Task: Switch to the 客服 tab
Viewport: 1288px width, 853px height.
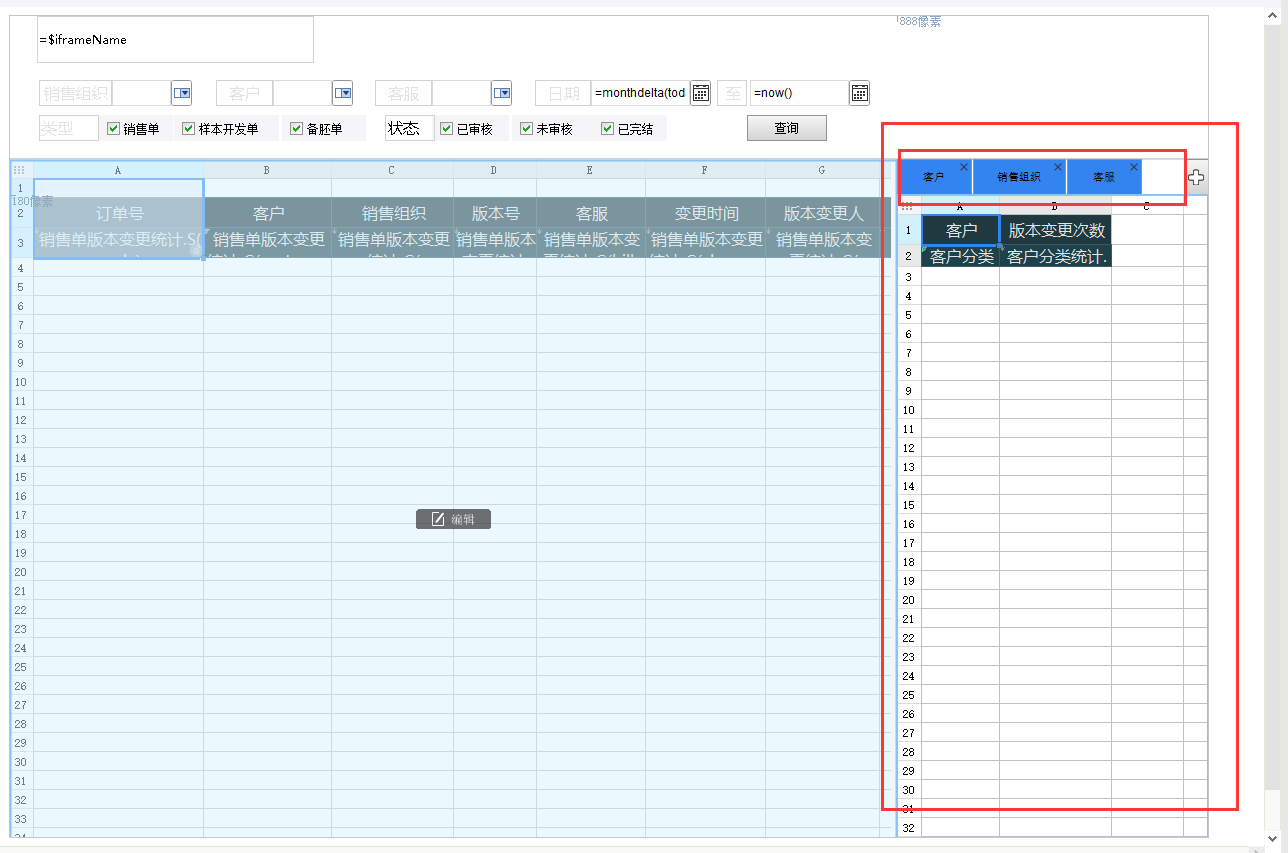Action: [x=1103, y=177]
